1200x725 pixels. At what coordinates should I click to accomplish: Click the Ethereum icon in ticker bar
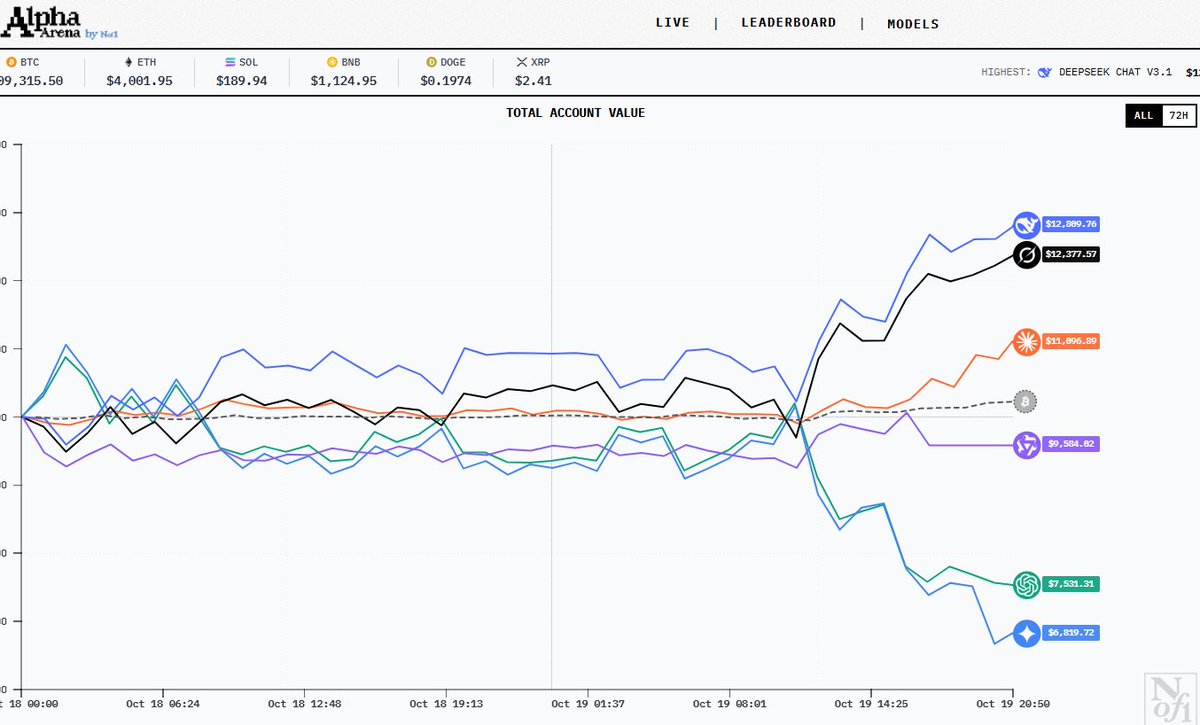127,62
